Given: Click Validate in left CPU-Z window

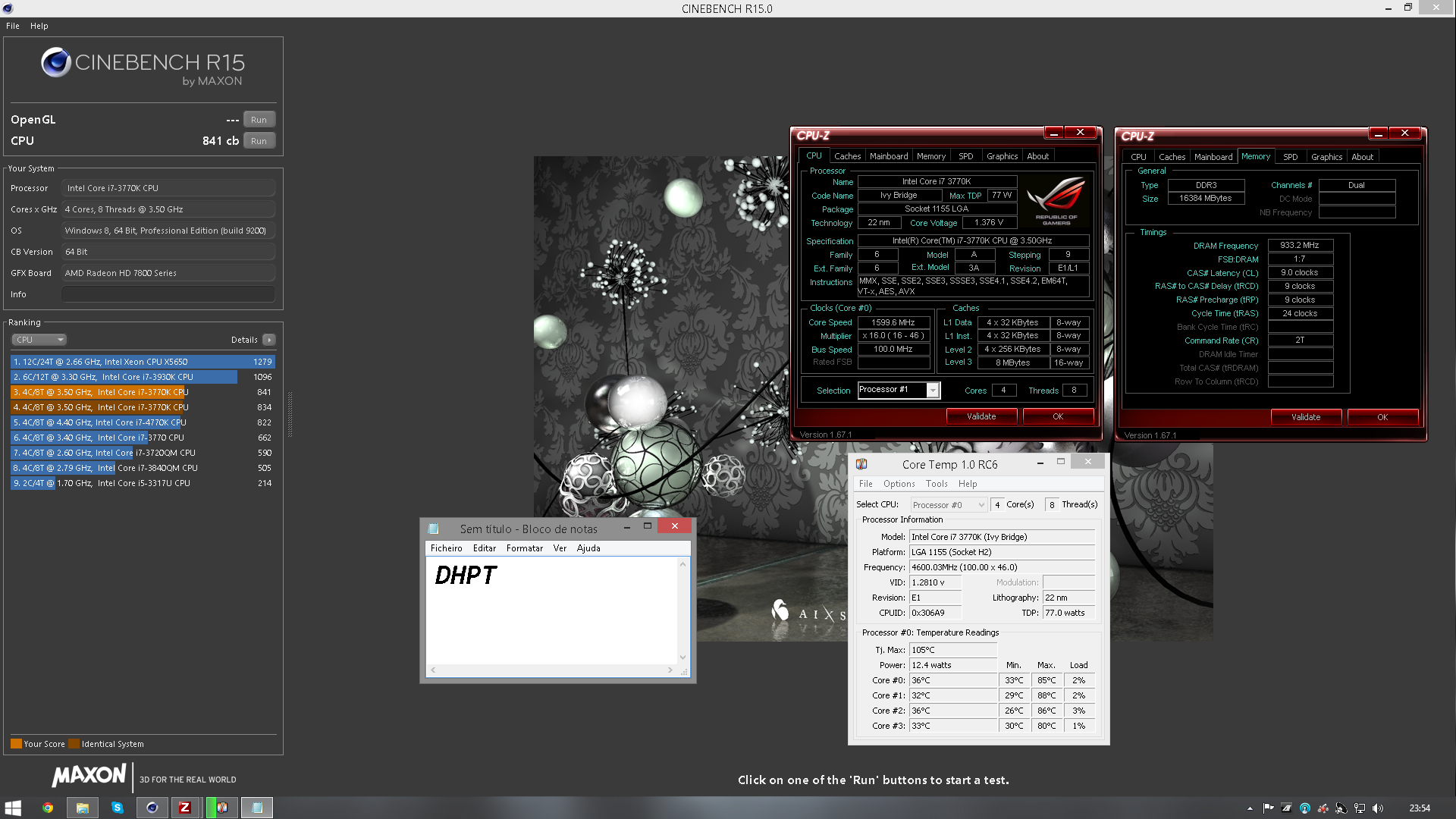Looking at the screenshot, I should [981, 416].
